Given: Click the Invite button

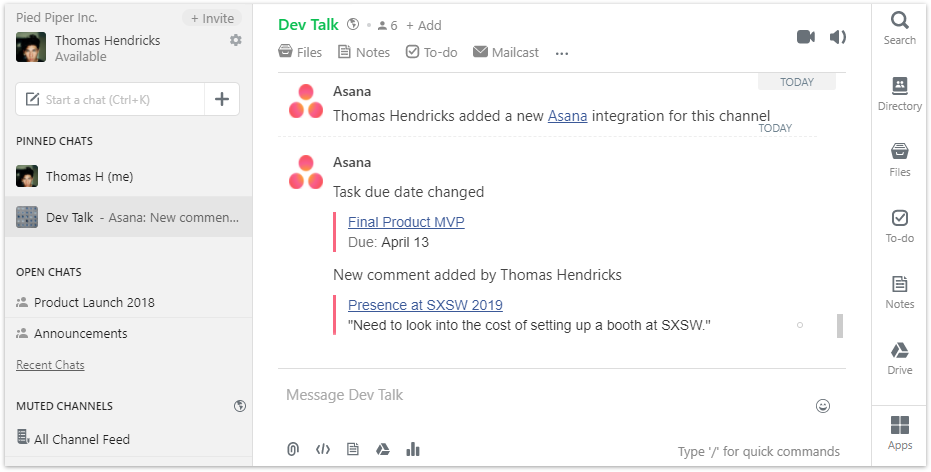Looking at the screenshot, I should (x=212, y=18).
